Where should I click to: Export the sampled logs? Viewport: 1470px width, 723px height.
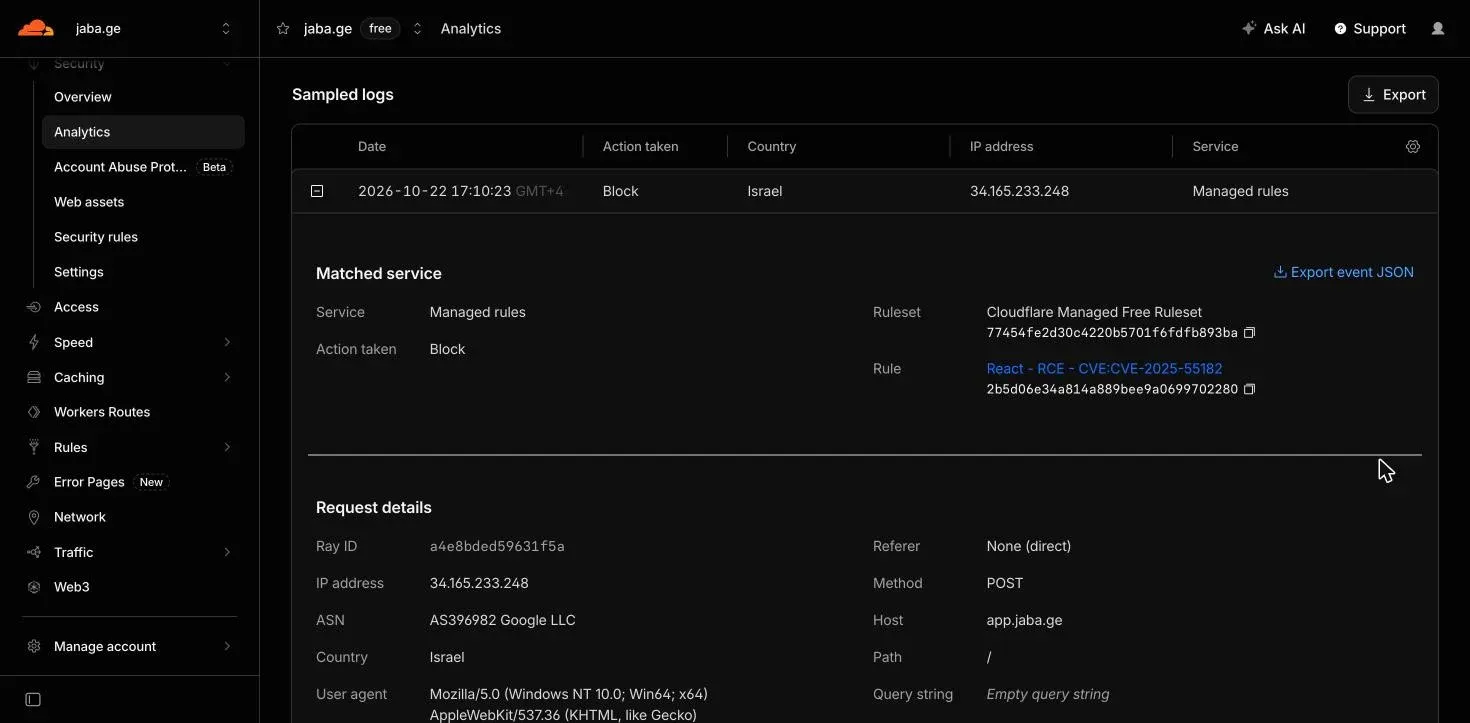[1393, 95]
